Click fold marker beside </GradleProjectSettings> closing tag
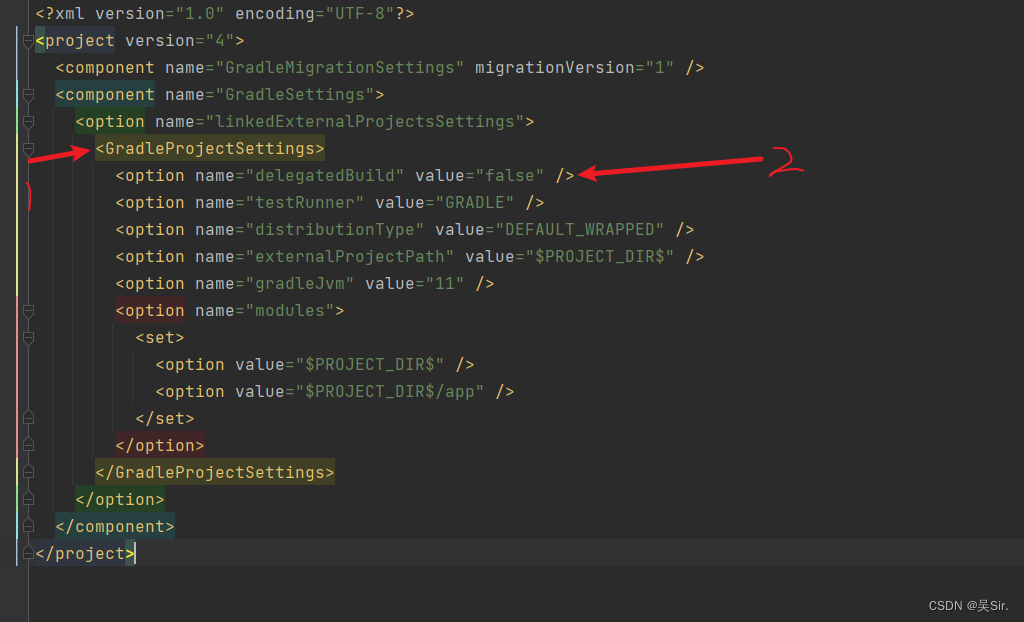This screenshot has height=622, width=1024. click(x=28, y=472)
